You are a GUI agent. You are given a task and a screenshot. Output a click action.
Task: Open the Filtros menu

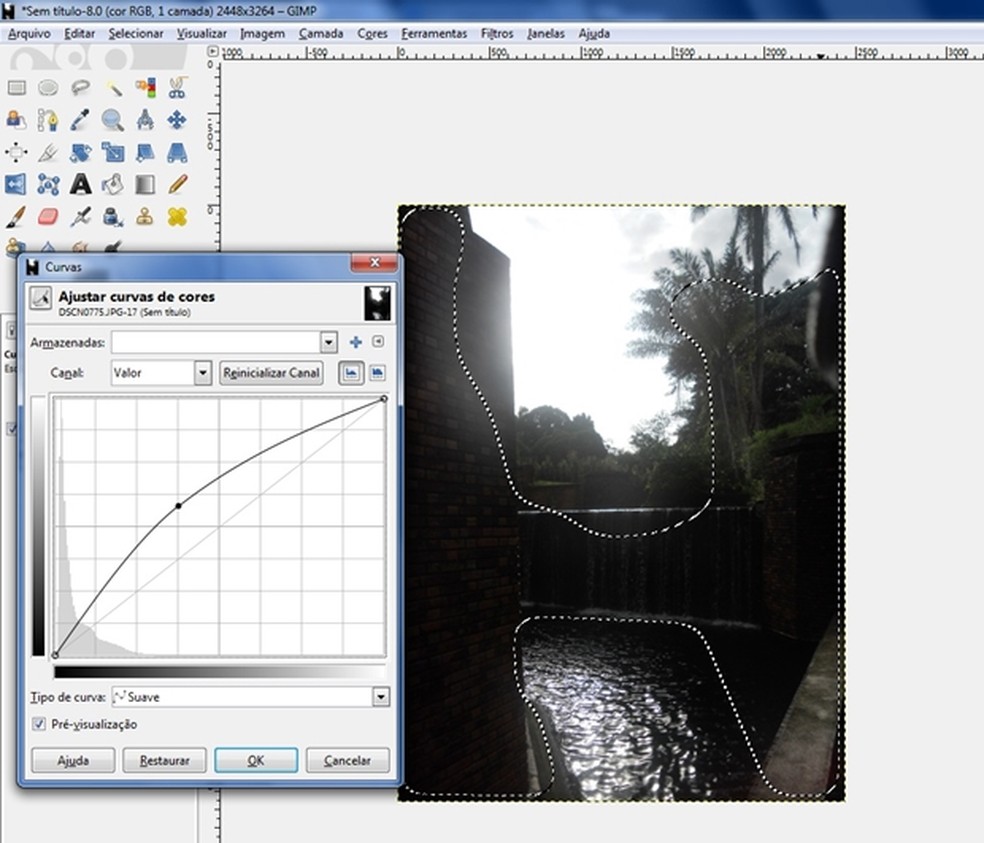pos(497,33)
